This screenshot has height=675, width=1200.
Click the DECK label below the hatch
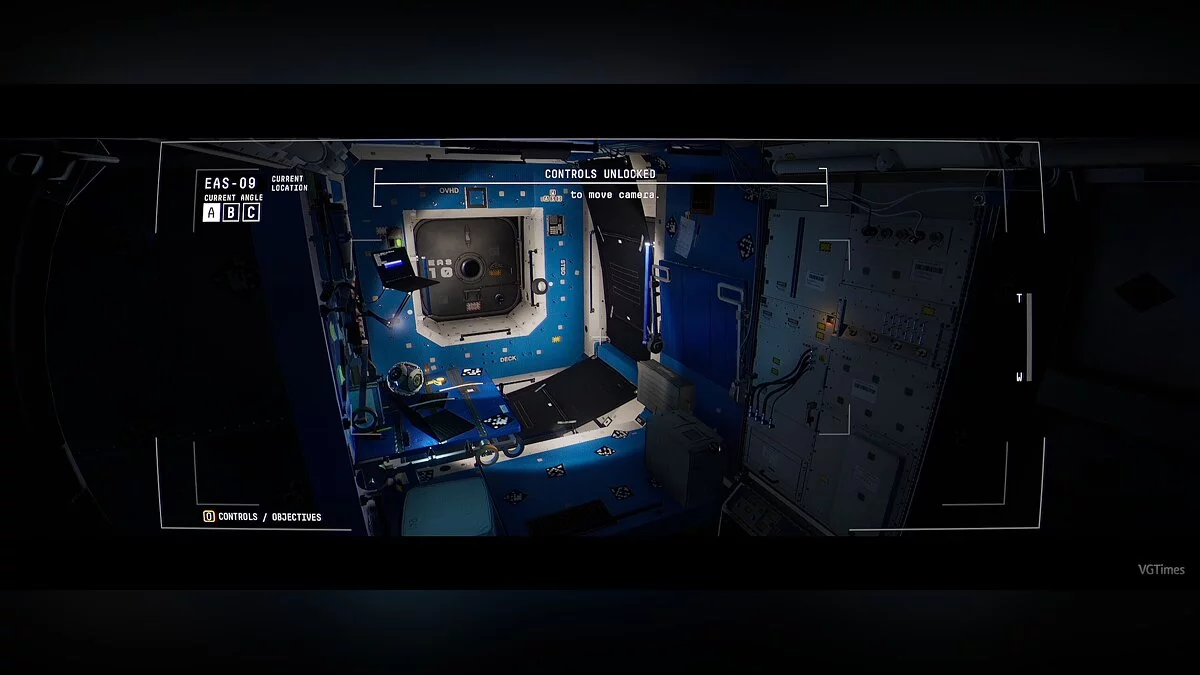(x=510, y=358)
